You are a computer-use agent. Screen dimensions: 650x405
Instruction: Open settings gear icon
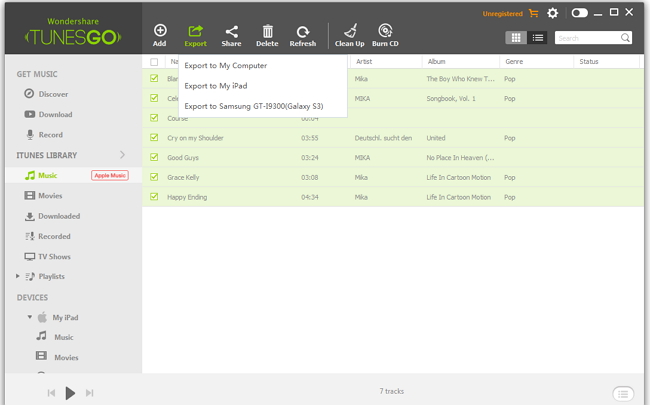click(553, 13)
